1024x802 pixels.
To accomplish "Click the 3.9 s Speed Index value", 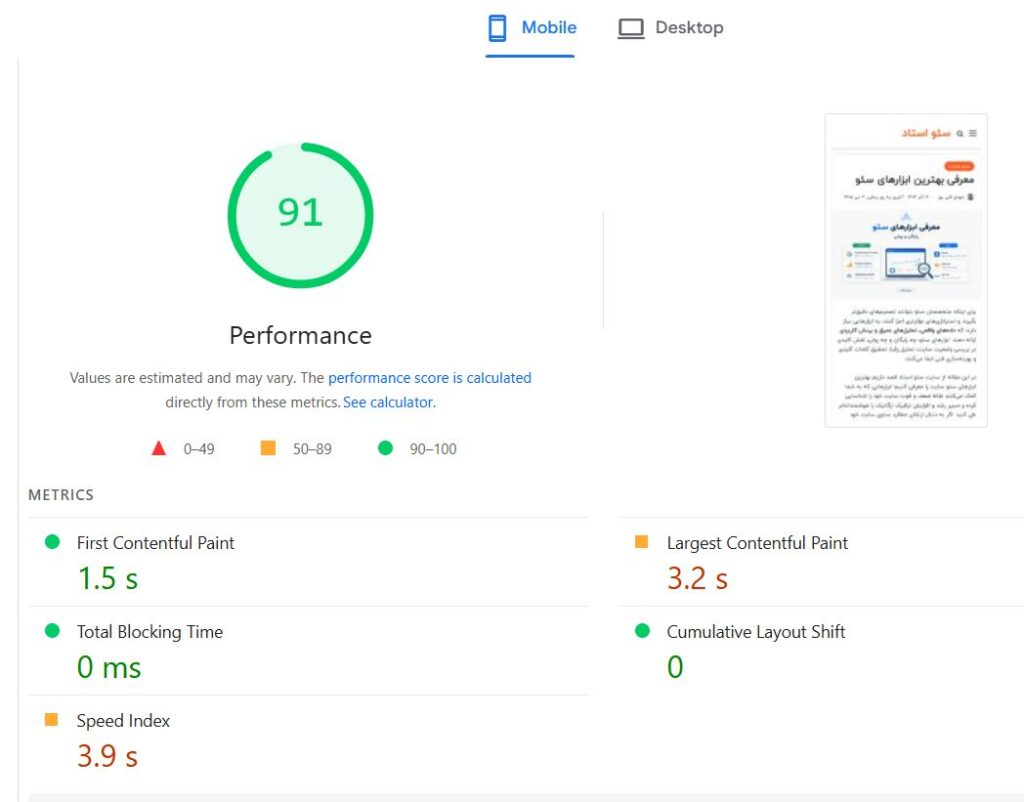I will pos(108,756).
